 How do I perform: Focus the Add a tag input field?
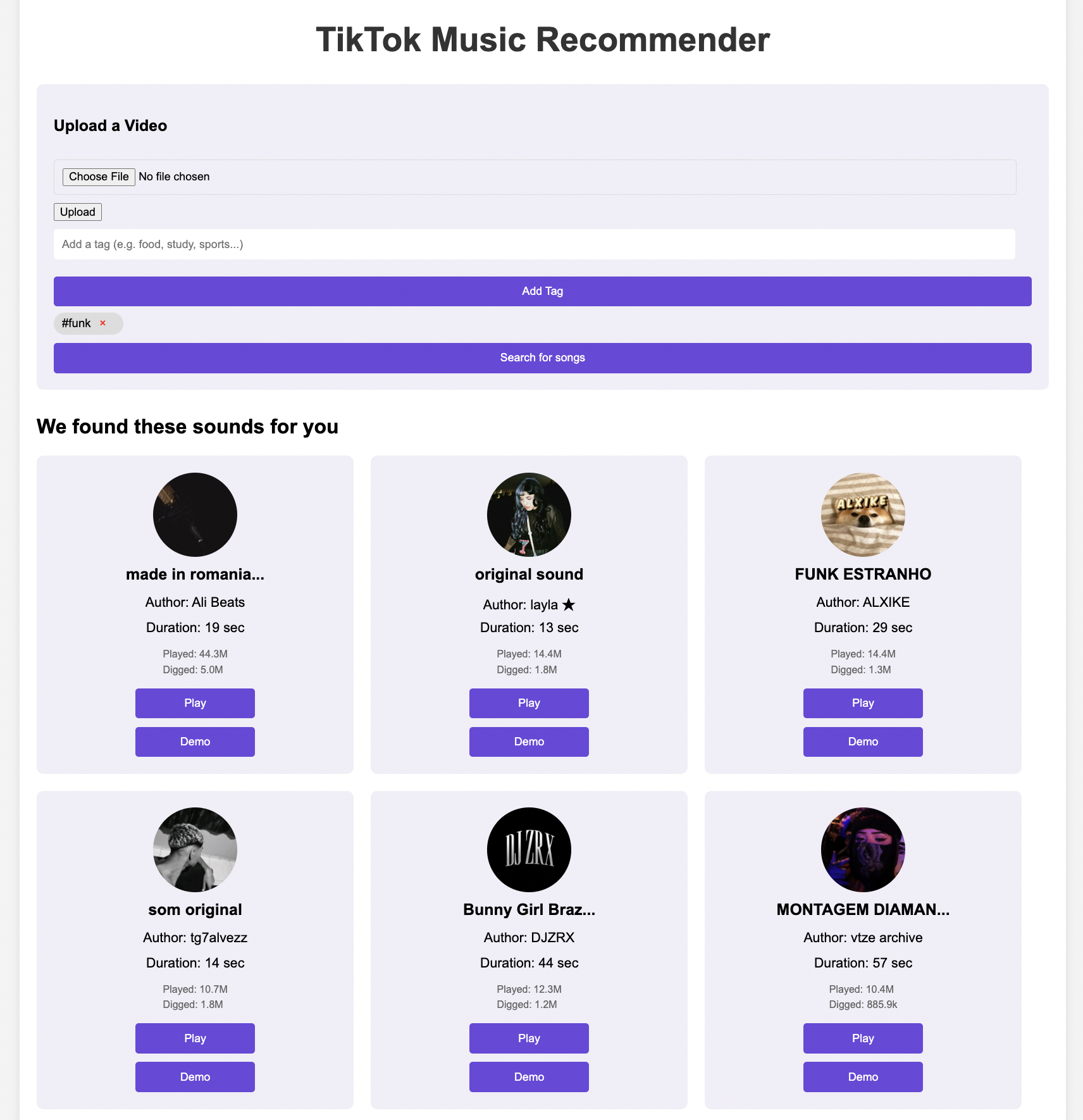(x=535, y=244)
